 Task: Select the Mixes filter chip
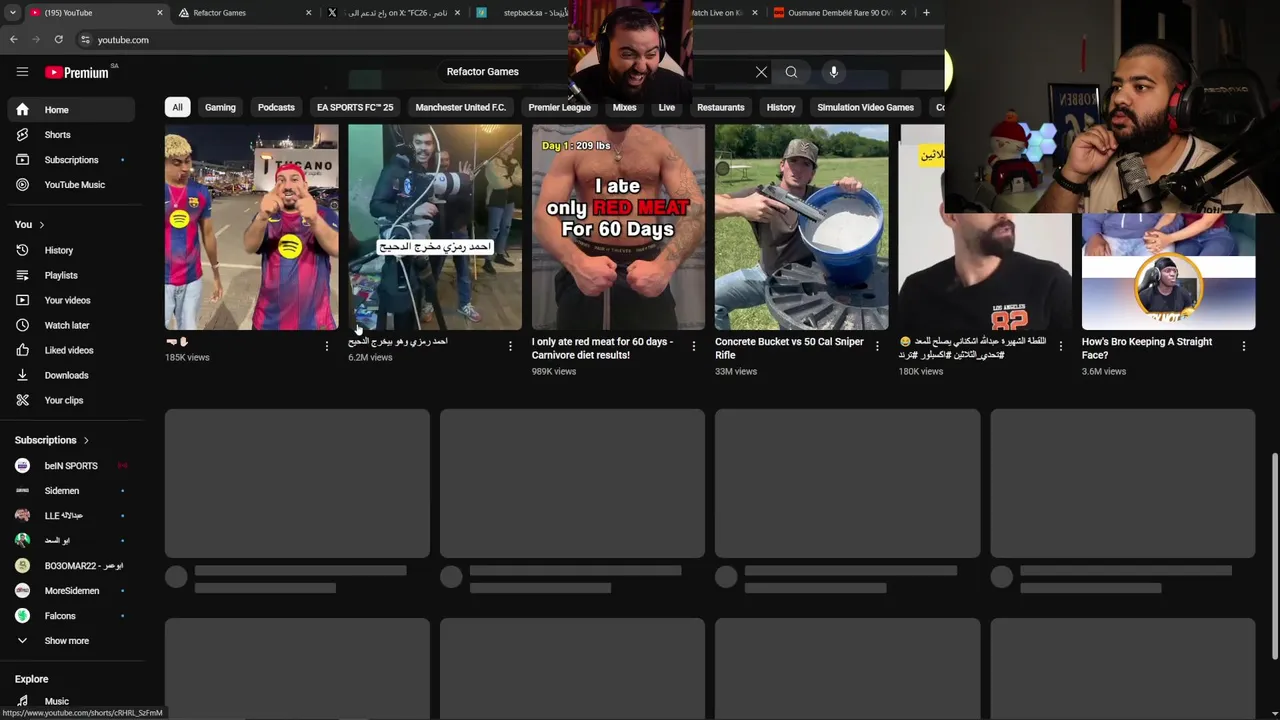pyautogui.click(x=624, y=107)
